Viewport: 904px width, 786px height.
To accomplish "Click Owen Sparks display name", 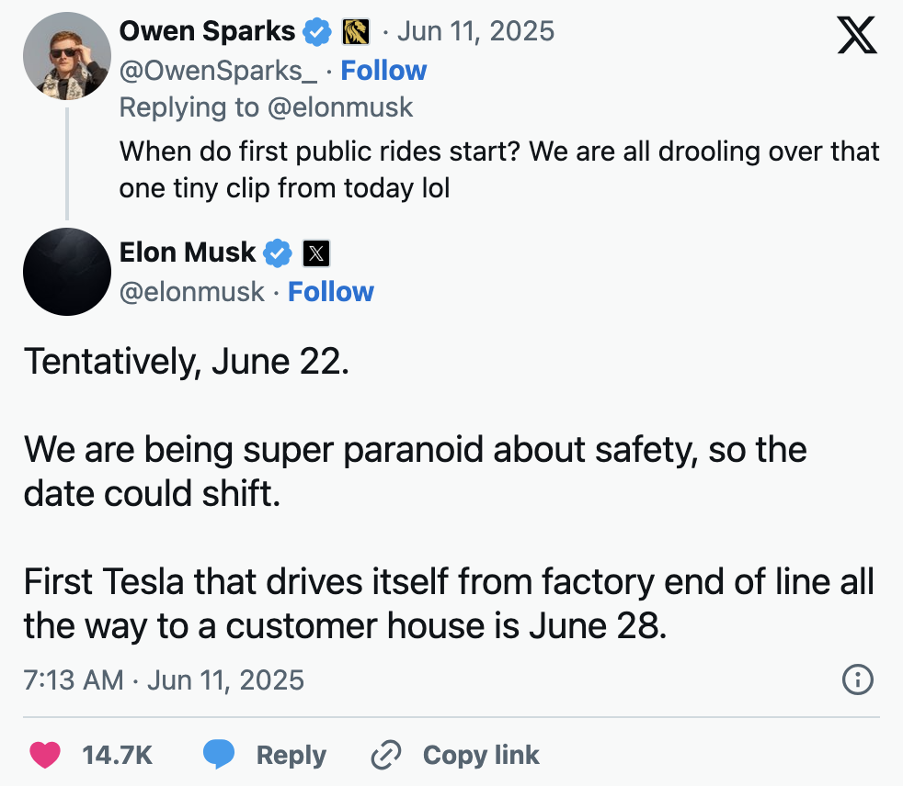I will pos(207,32).
